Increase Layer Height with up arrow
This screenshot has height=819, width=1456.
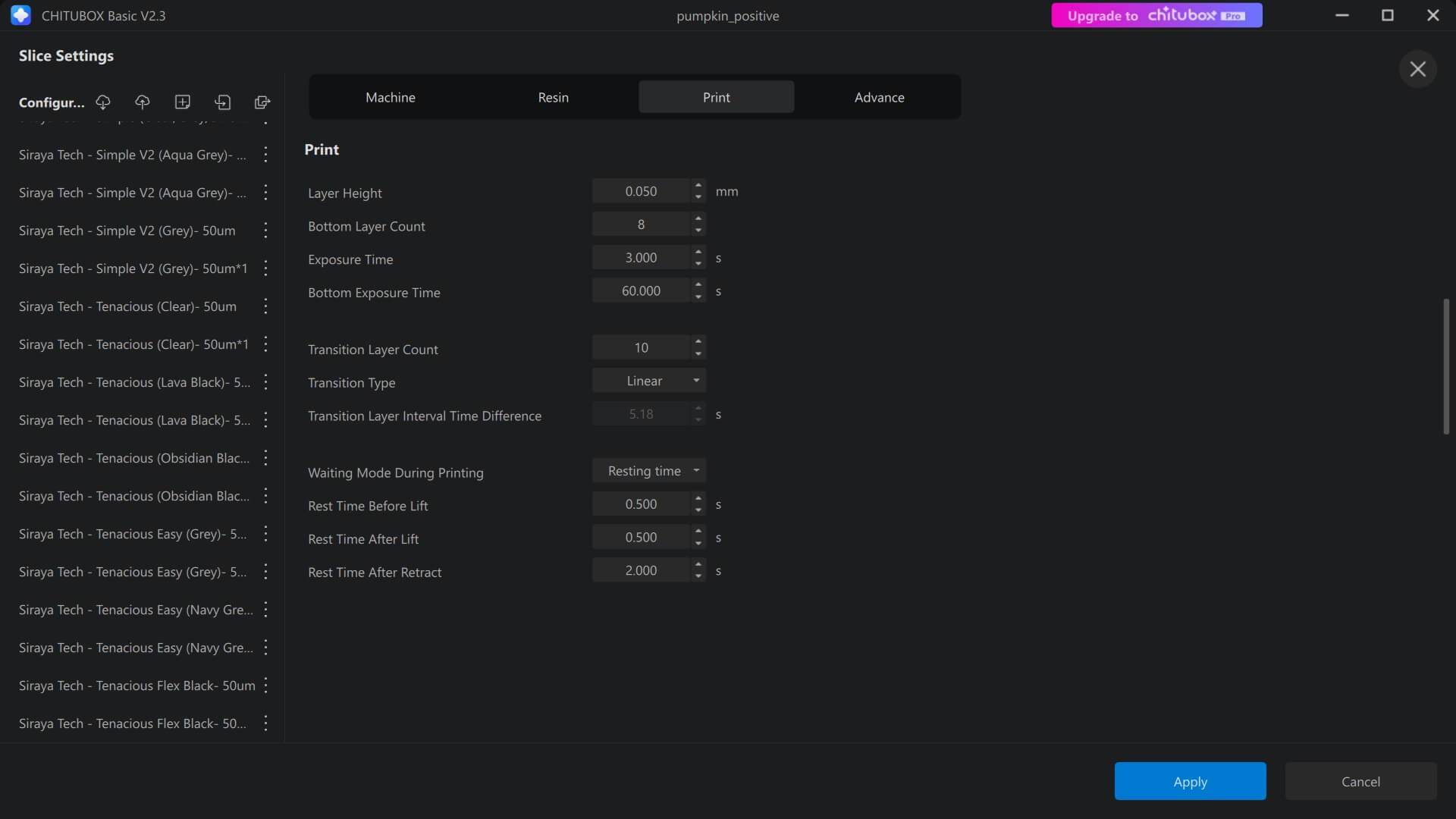tap(698, 185)
